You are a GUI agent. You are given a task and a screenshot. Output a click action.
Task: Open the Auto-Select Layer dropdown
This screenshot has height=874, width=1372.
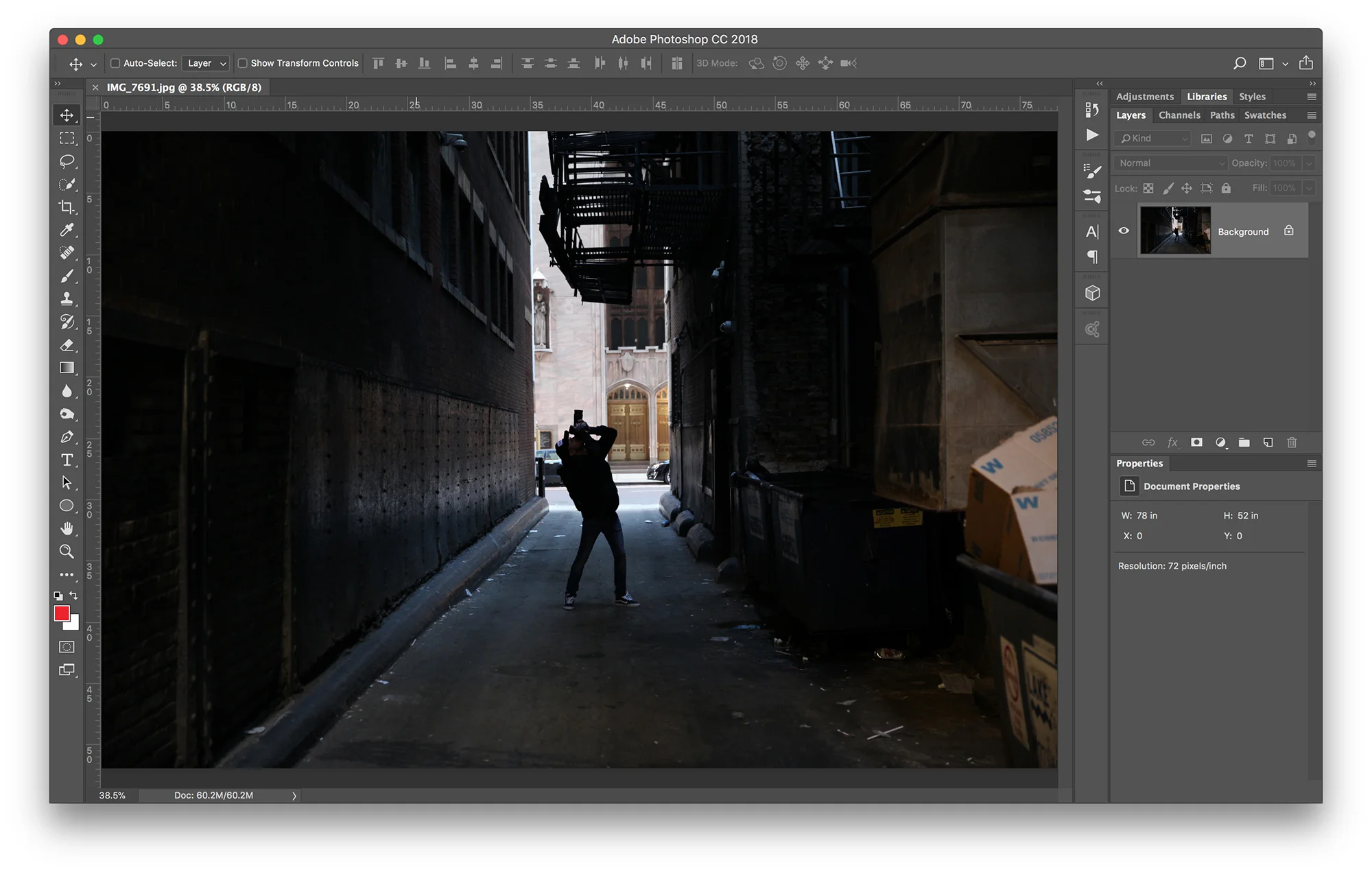coord(206,63)
